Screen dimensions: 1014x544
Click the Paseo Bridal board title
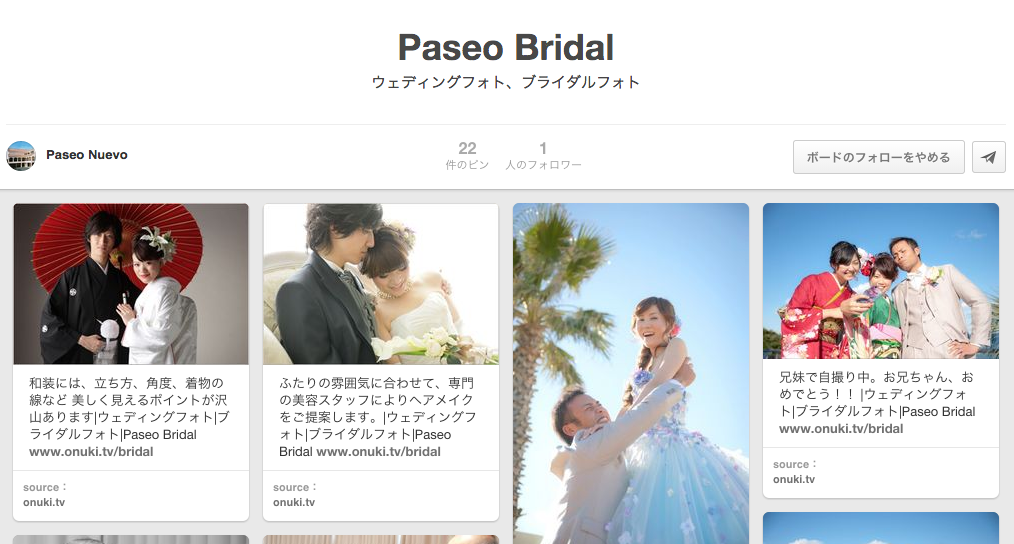coord(506,48)
